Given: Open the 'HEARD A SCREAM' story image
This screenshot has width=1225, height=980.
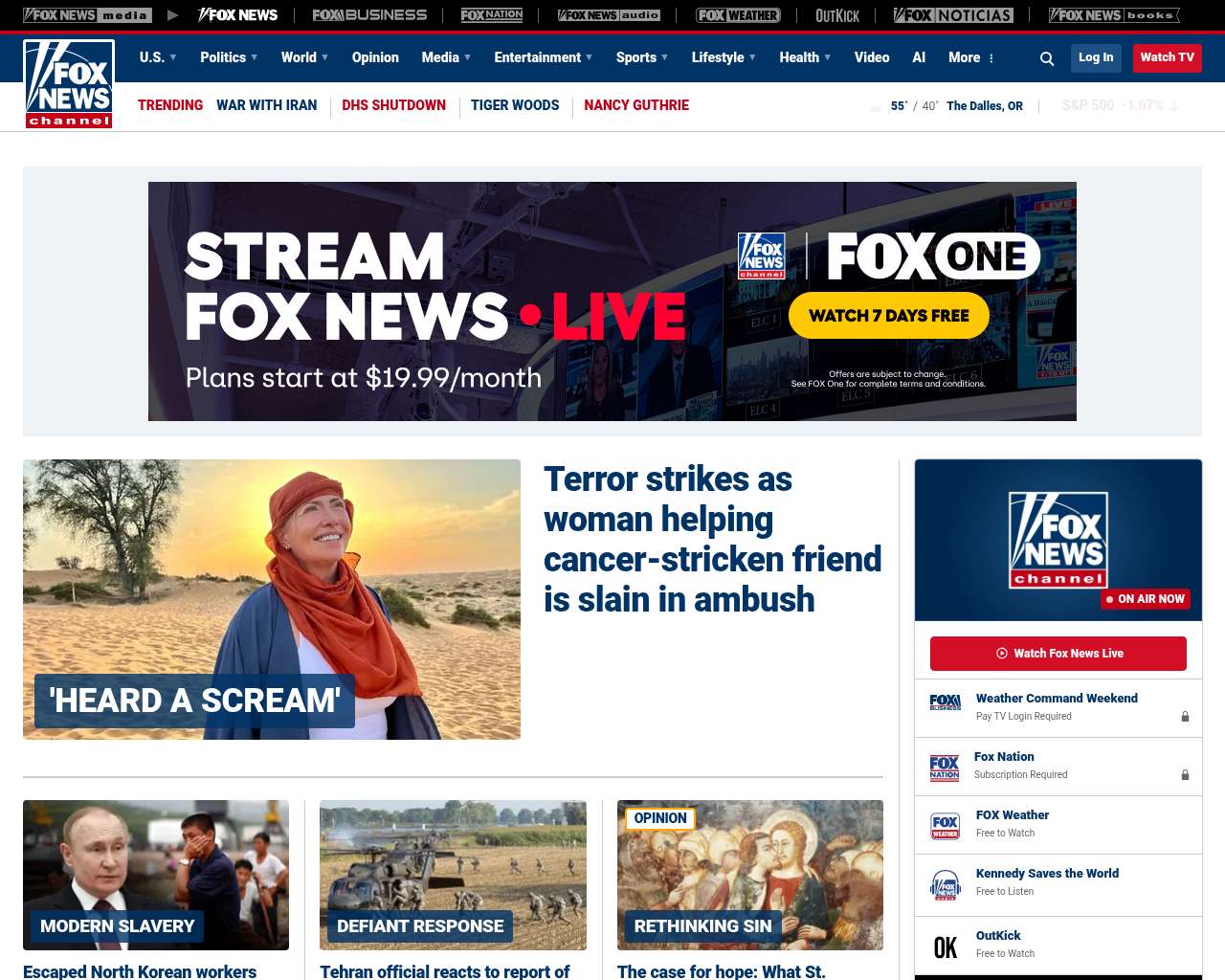Looking at the screenshot, I should click(x=272, y=599).
